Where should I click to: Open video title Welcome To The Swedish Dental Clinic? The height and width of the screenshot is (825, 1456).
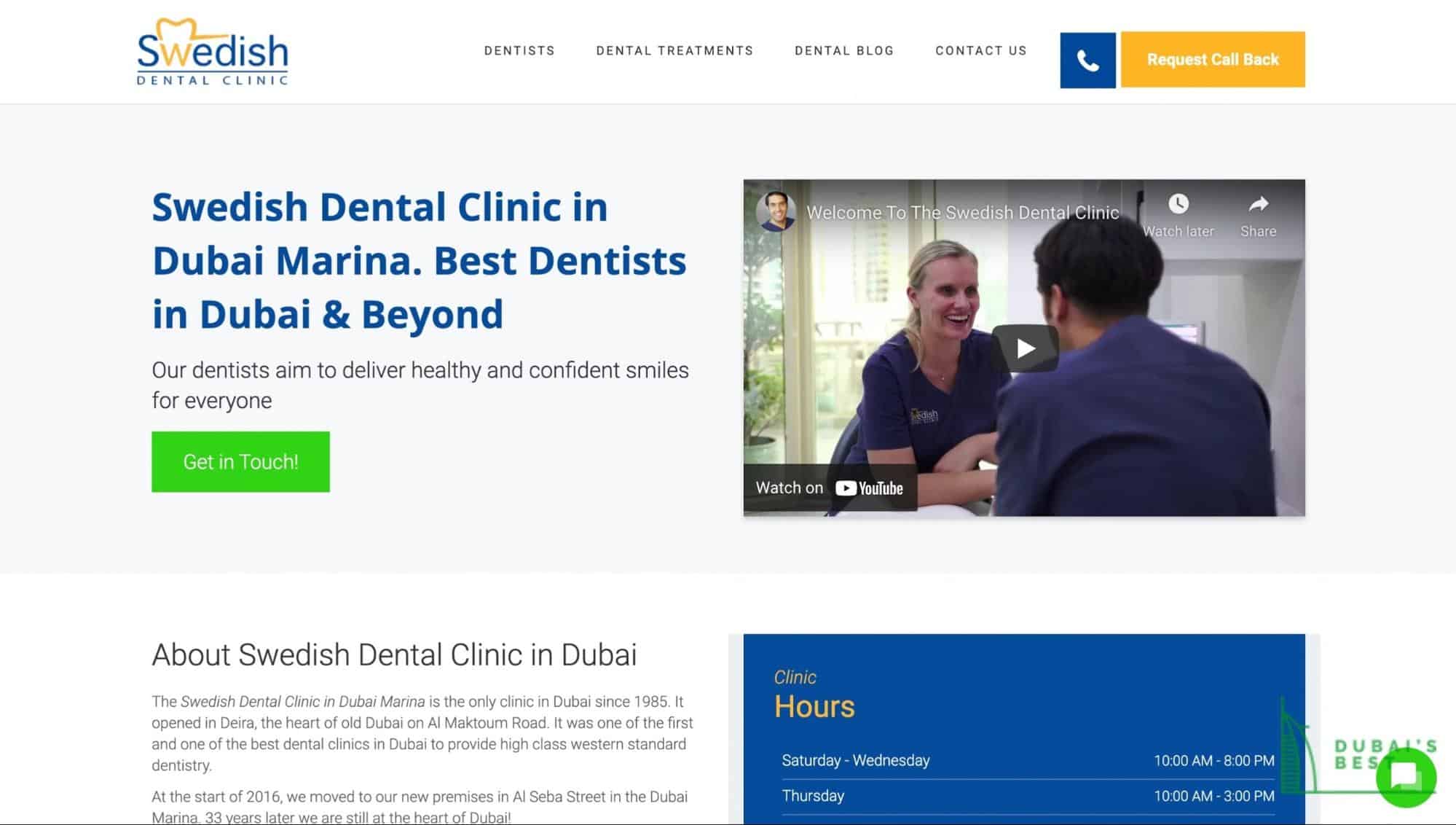pos(962,212)
